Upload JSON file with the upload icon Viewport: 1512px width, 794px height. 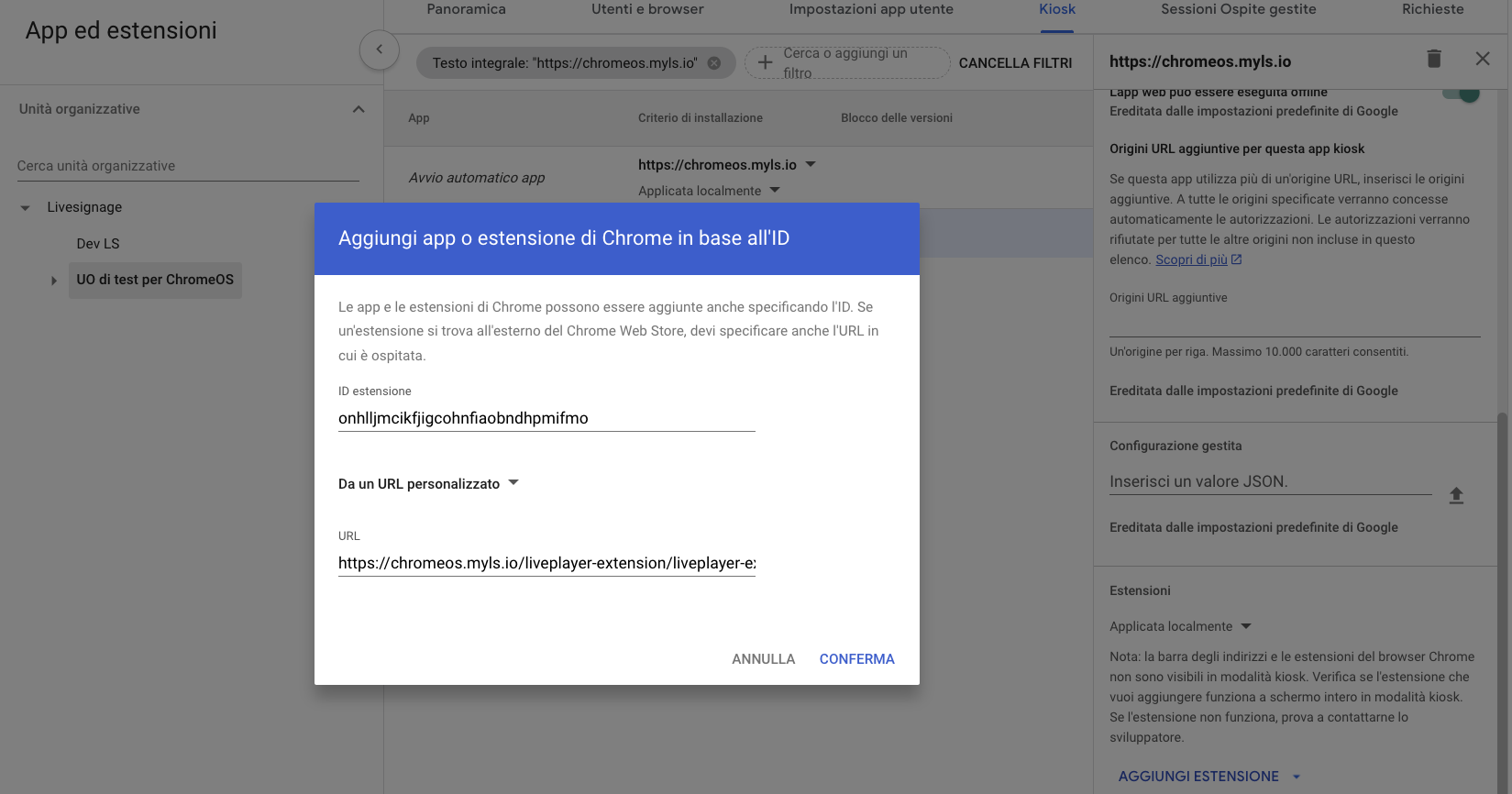pyautogui.click(x=1456, y=496)
